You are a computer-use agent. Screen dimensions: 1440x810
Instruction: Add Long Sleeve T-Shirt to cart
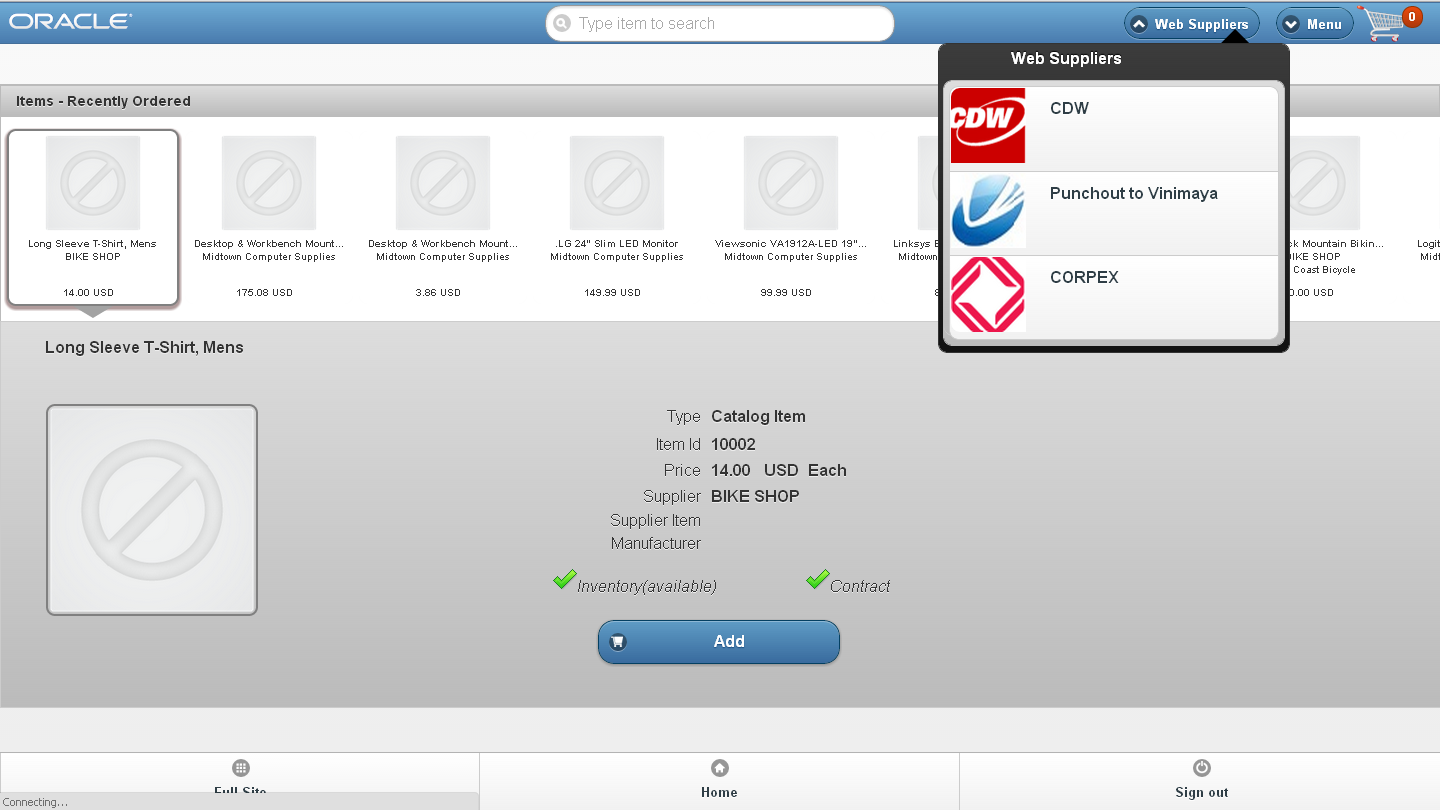[719, 642]
